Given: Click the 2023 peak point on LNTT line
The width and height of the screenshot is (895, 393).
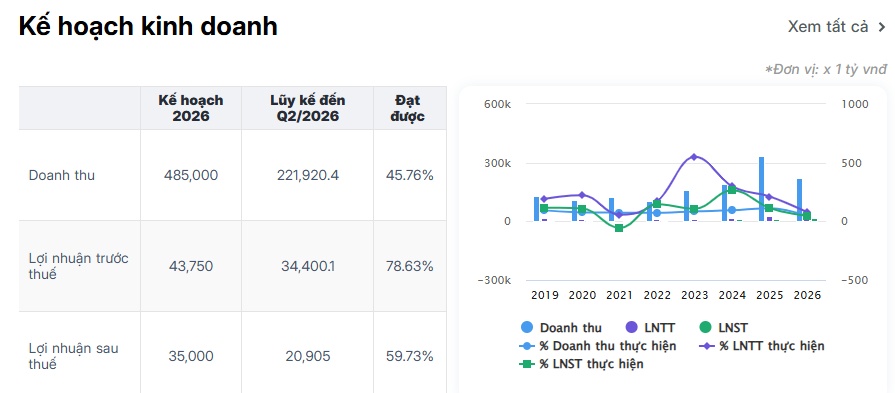Looking at the screenshot, I should [x=694, y=156].
